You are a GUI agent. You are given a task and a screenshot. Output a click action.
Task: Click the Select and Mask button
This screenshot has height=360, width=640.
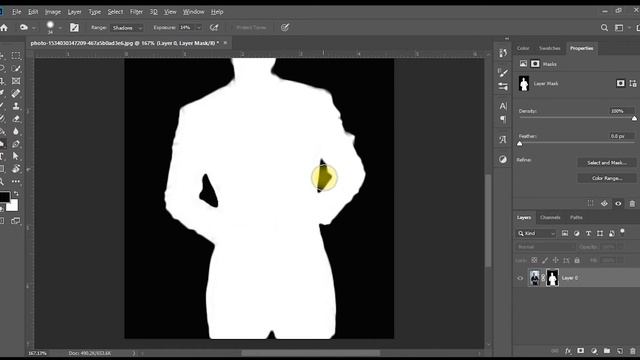pos(607,163)
